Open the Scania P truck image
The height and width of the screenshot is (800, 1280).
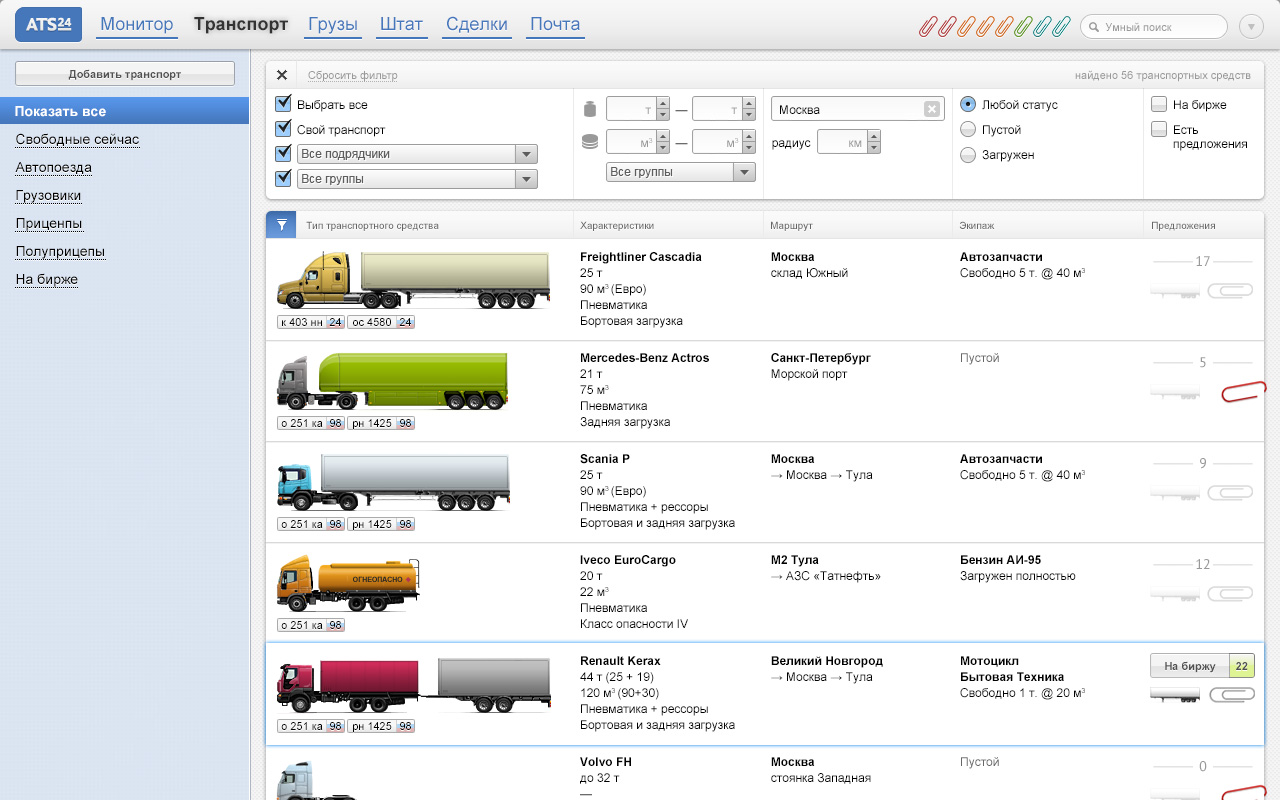click(x=393, y=482)
